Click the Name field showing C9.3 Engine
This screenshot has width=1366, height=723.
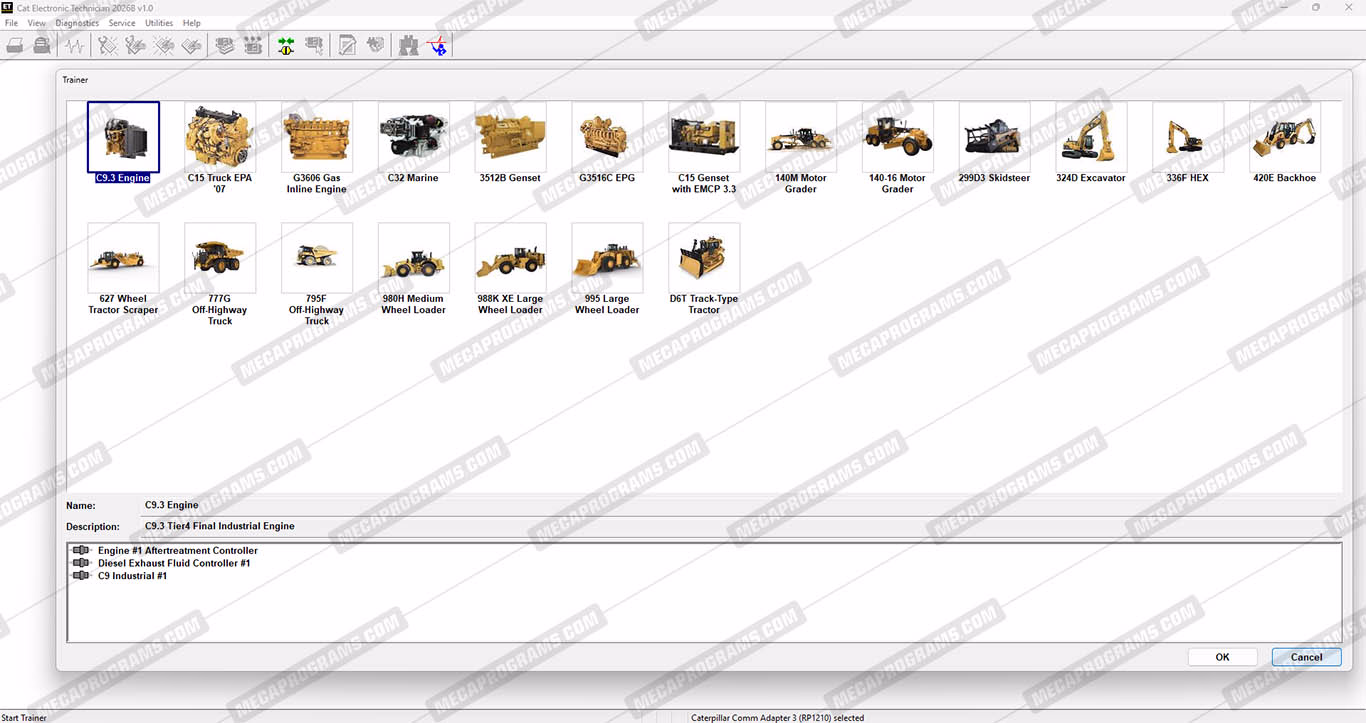click(740, 506)
